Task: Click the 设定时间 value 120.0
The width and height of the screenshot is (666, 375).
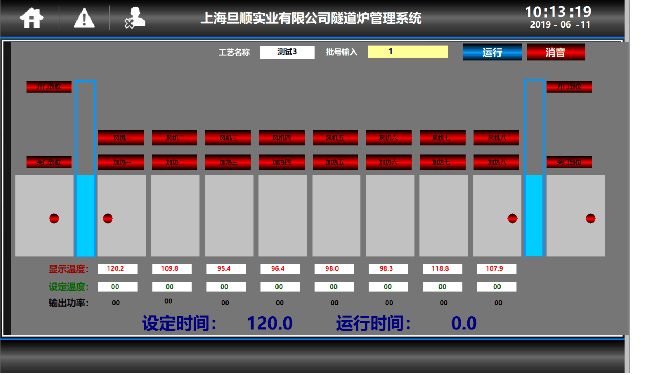Action: [270, 323]
